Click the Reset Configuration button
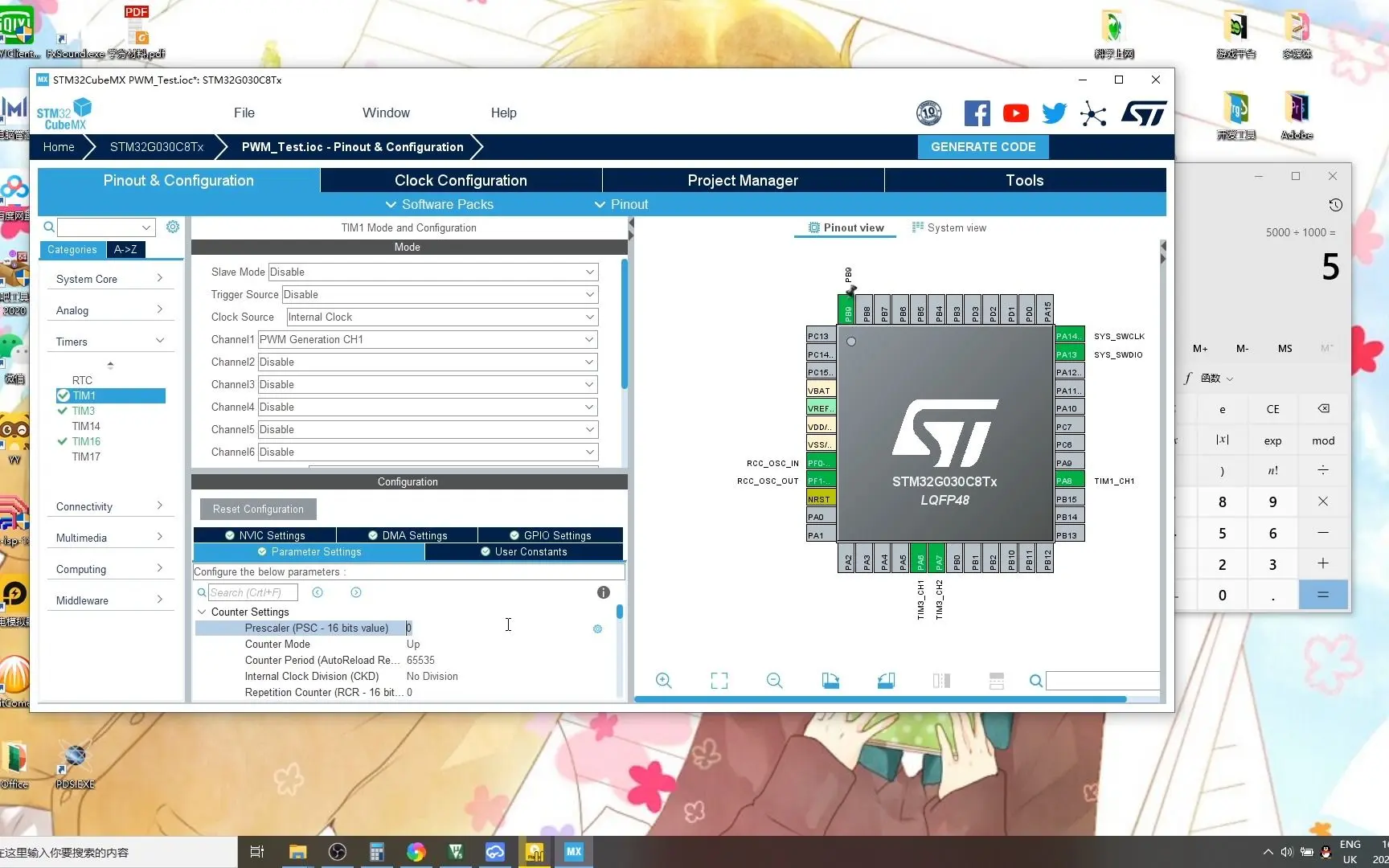This screenshot has height=868, width=1389. click(258, 509)
